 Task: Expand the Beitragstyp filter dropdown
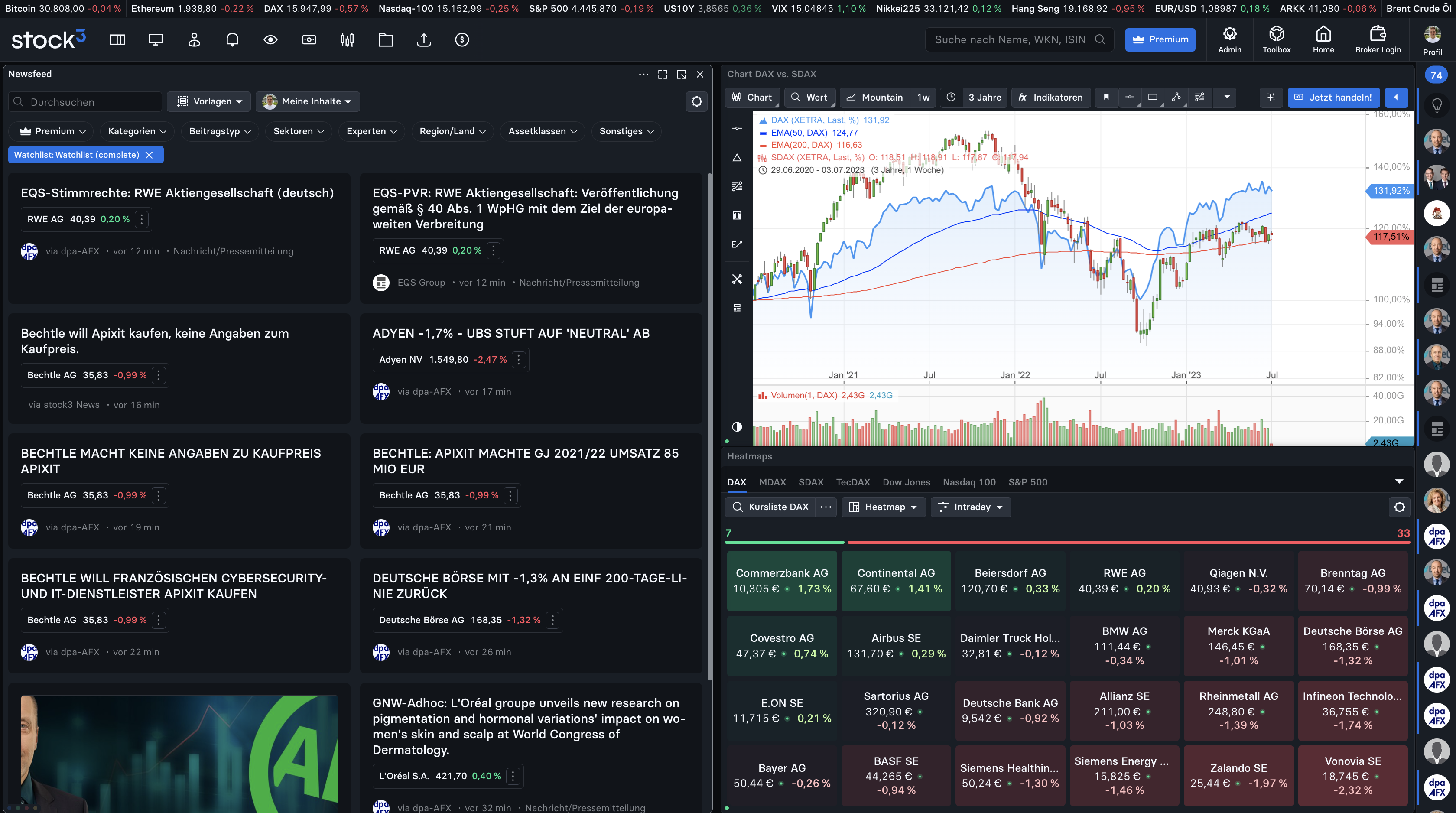pos(219,131)
